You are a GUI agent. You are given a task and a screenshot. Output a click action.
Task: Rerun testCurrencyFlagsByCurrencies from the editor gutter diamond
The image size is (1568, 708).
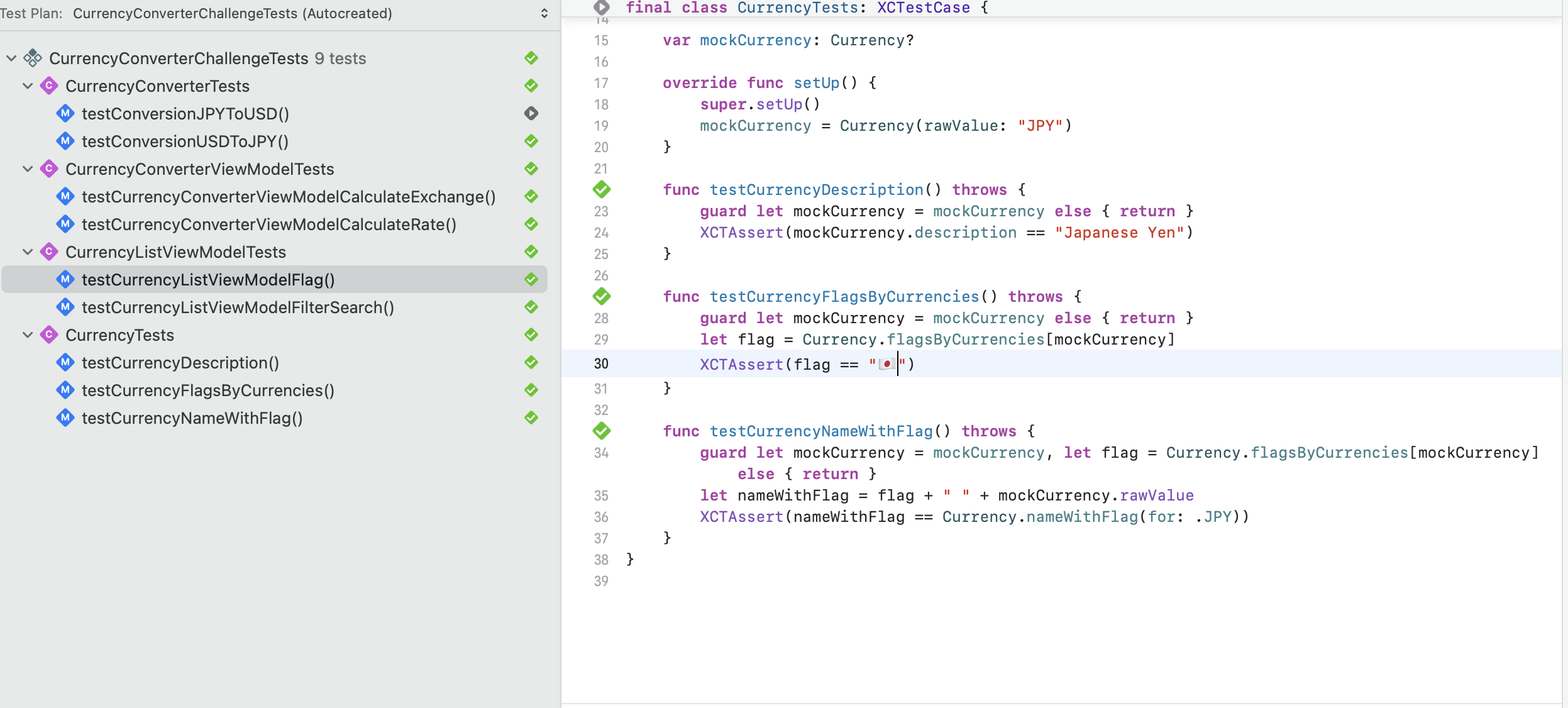[602, 296]
